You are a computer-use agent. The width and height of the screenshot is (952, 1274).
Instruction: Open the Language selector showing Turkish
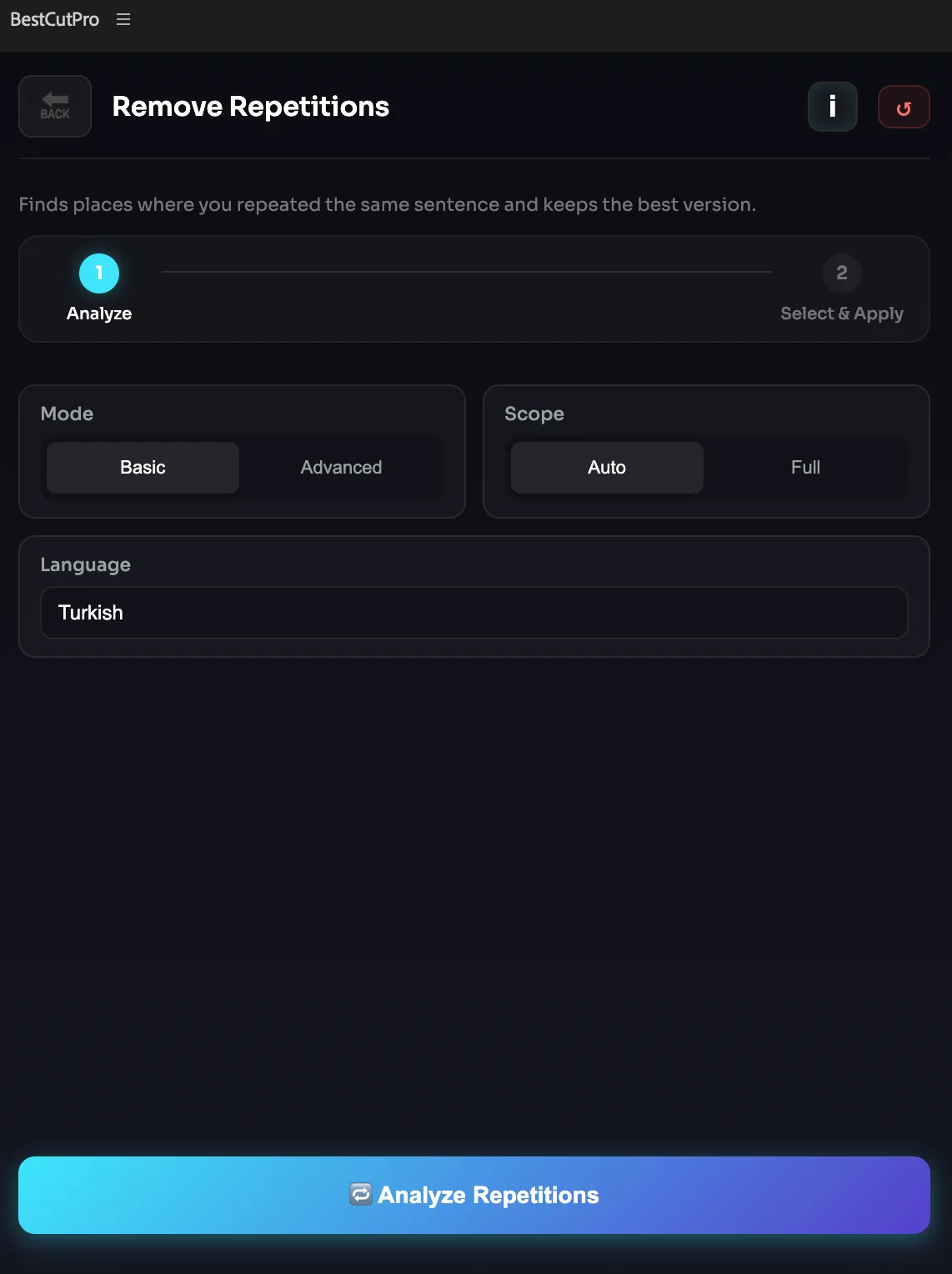point(474,613)
